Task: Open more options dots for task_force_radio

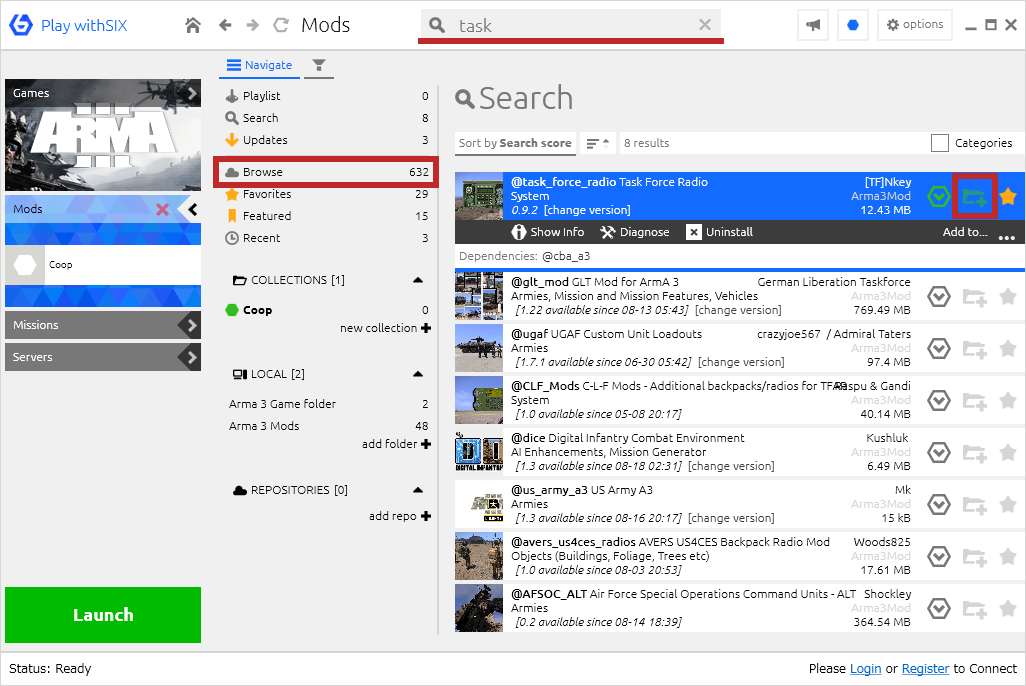Action: tap(1006, 238)
